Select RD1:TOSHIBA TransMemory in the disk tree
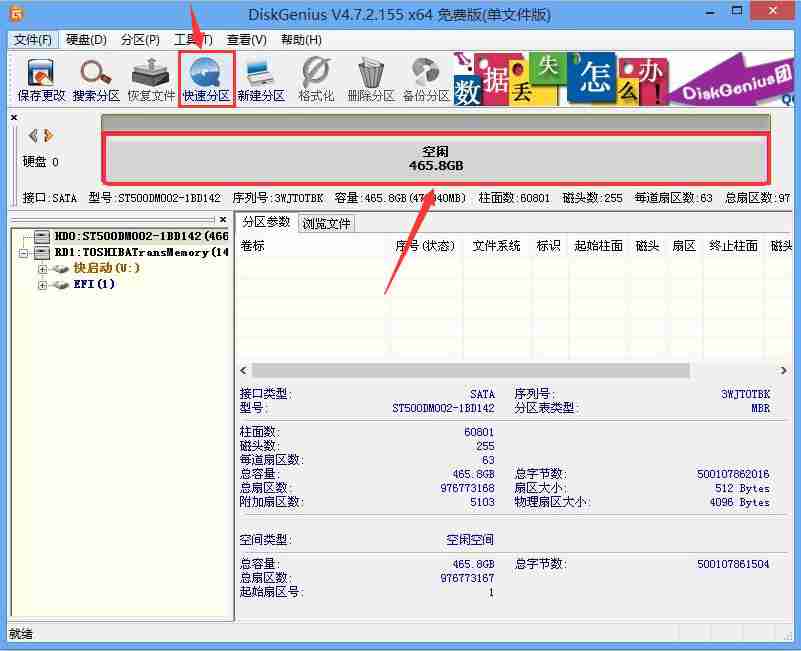Image resolution: width=801 pixels, height=651 pixels. tap(142, 252)
